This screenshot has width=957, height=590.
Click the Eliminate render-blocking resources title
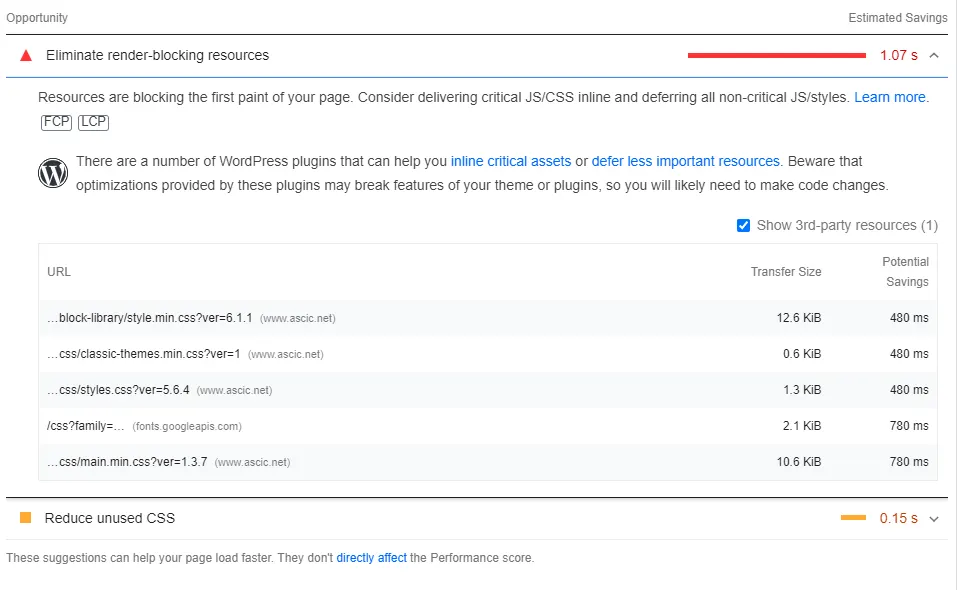coord(157,56)
